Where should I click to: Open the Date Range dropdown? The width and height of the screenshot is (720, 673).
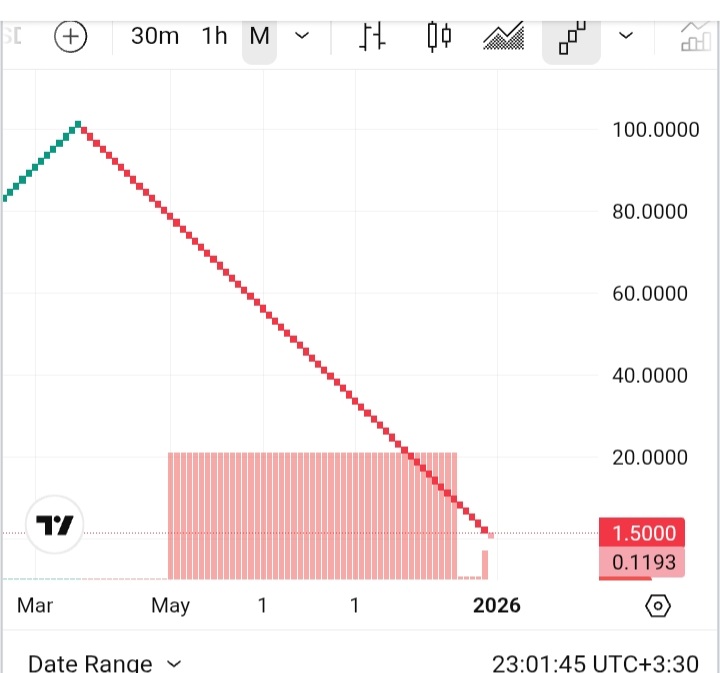coord(105,663)
